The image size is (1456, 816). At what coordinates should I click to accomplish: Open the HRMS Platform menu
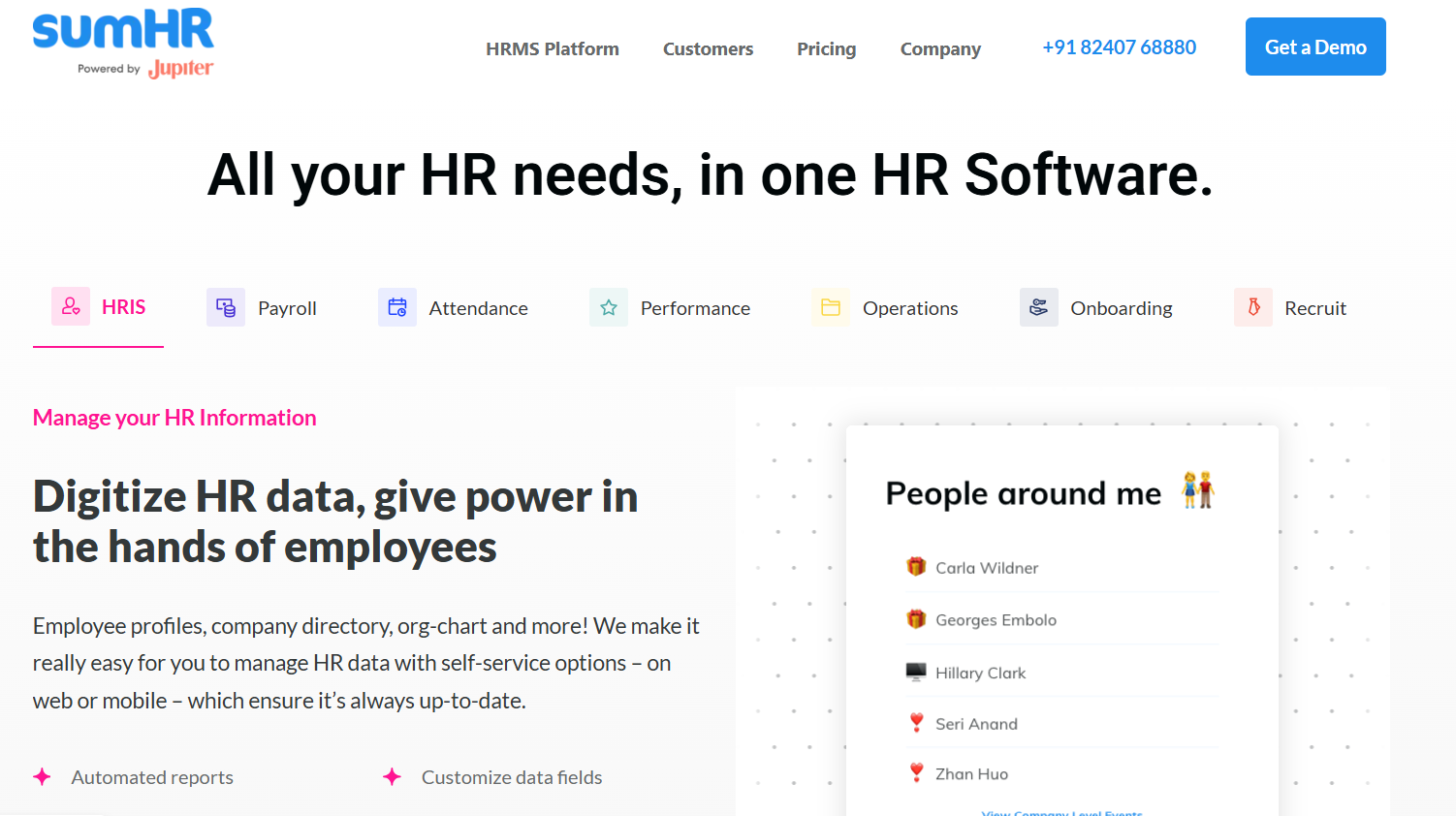(553, 48)
